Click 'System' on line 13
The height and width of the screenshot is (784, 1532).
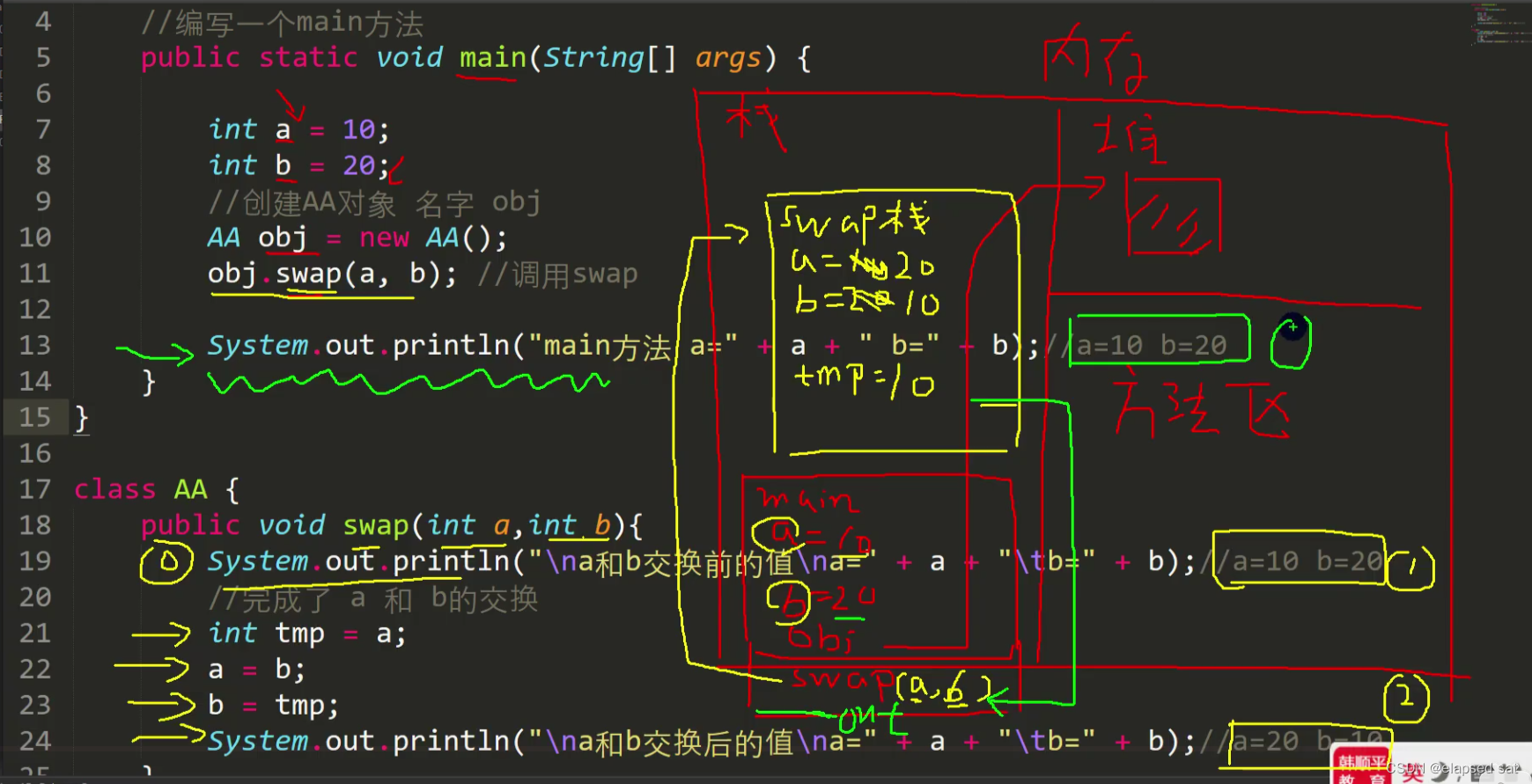point(258,346)
